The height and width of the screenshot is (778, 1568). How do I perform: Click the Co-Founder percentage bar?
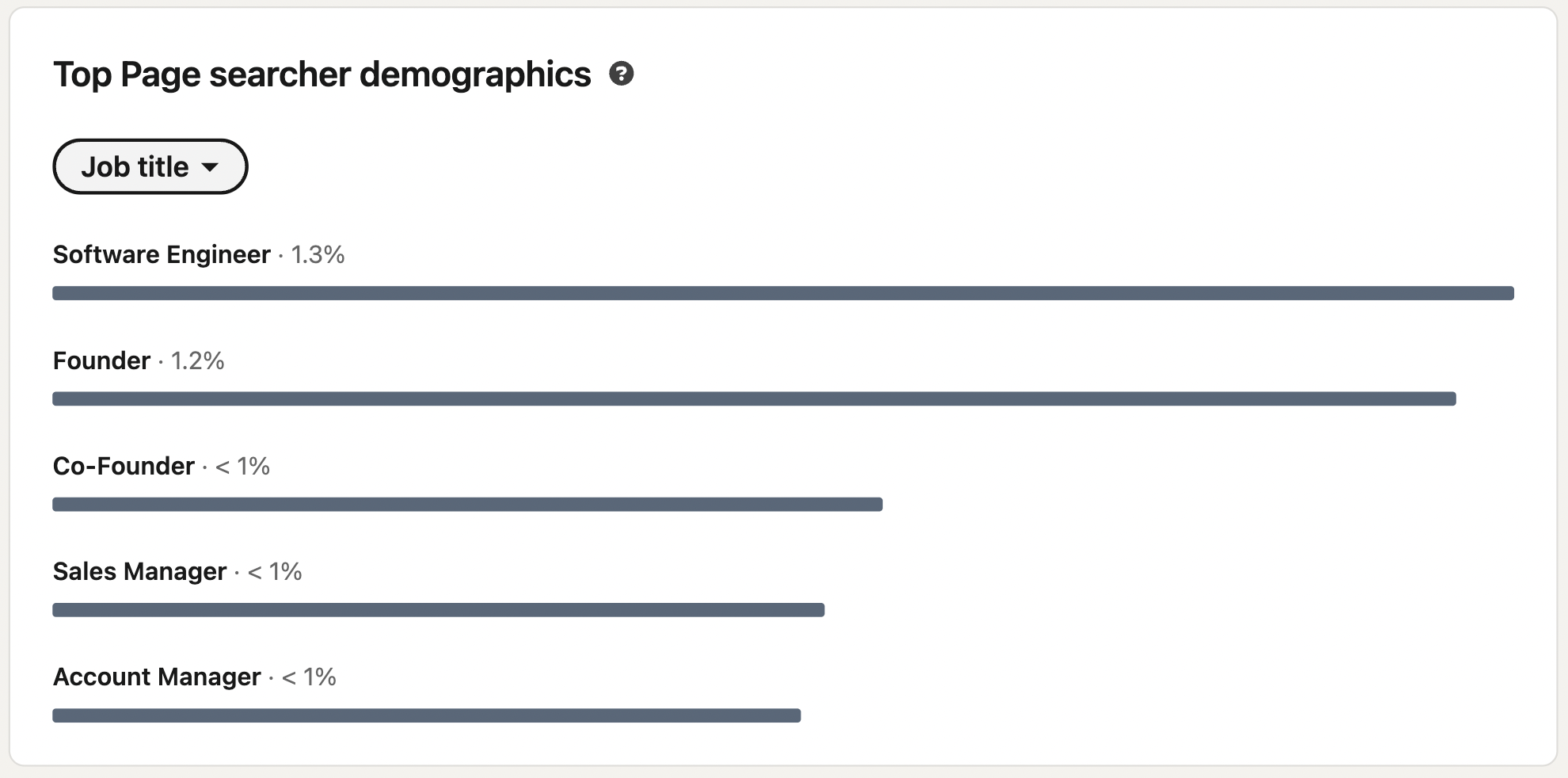point(467,505)
